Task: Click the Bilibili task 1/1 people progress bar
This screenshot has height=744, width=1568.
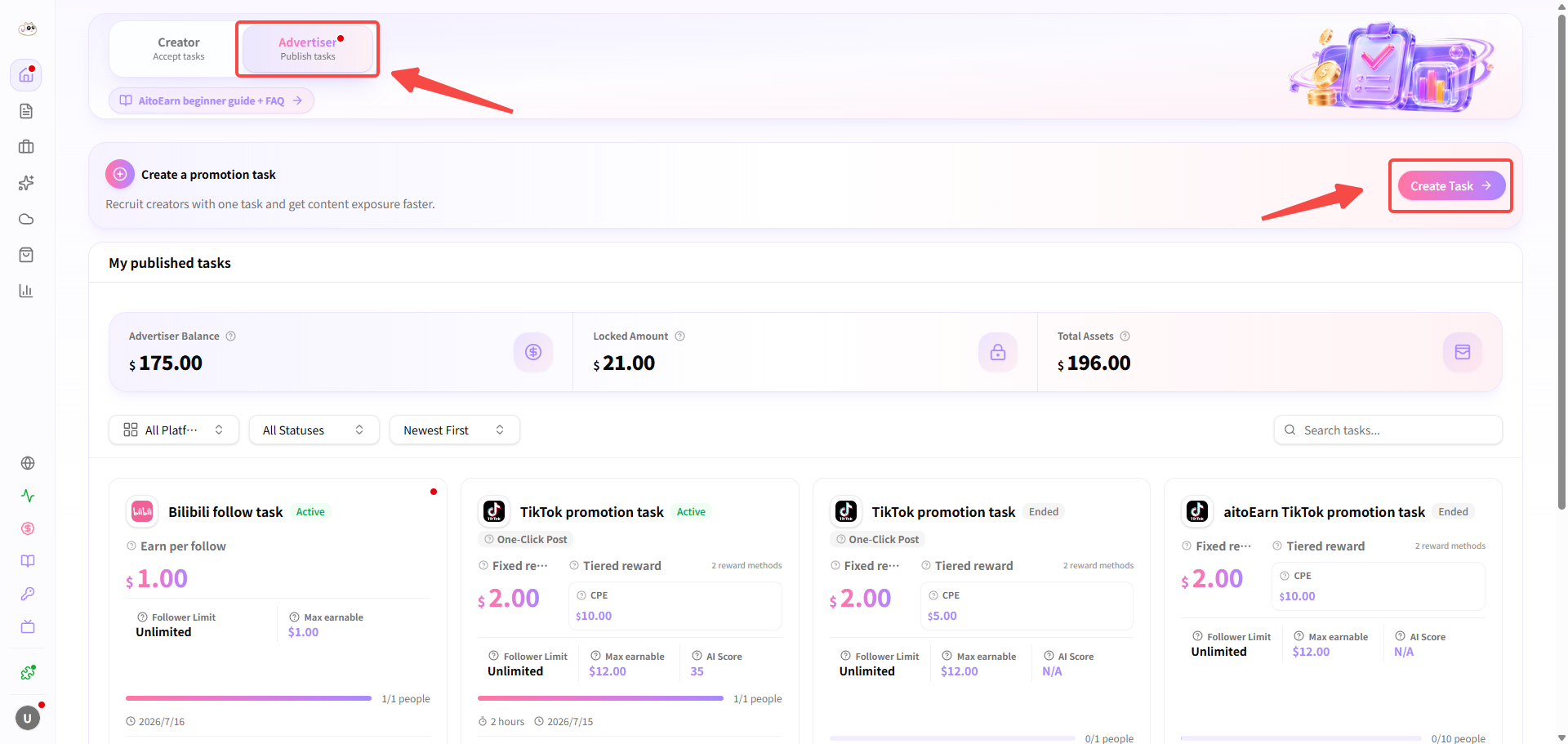Action: coord(248,698)
